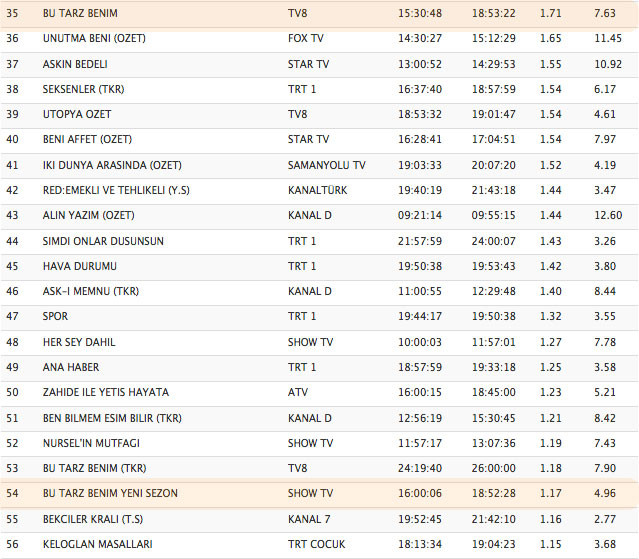Image resolution: width=639 pixels, height=559 pixels.
Task: Select start time 19:52:45
Action: [x=420, y=519]
